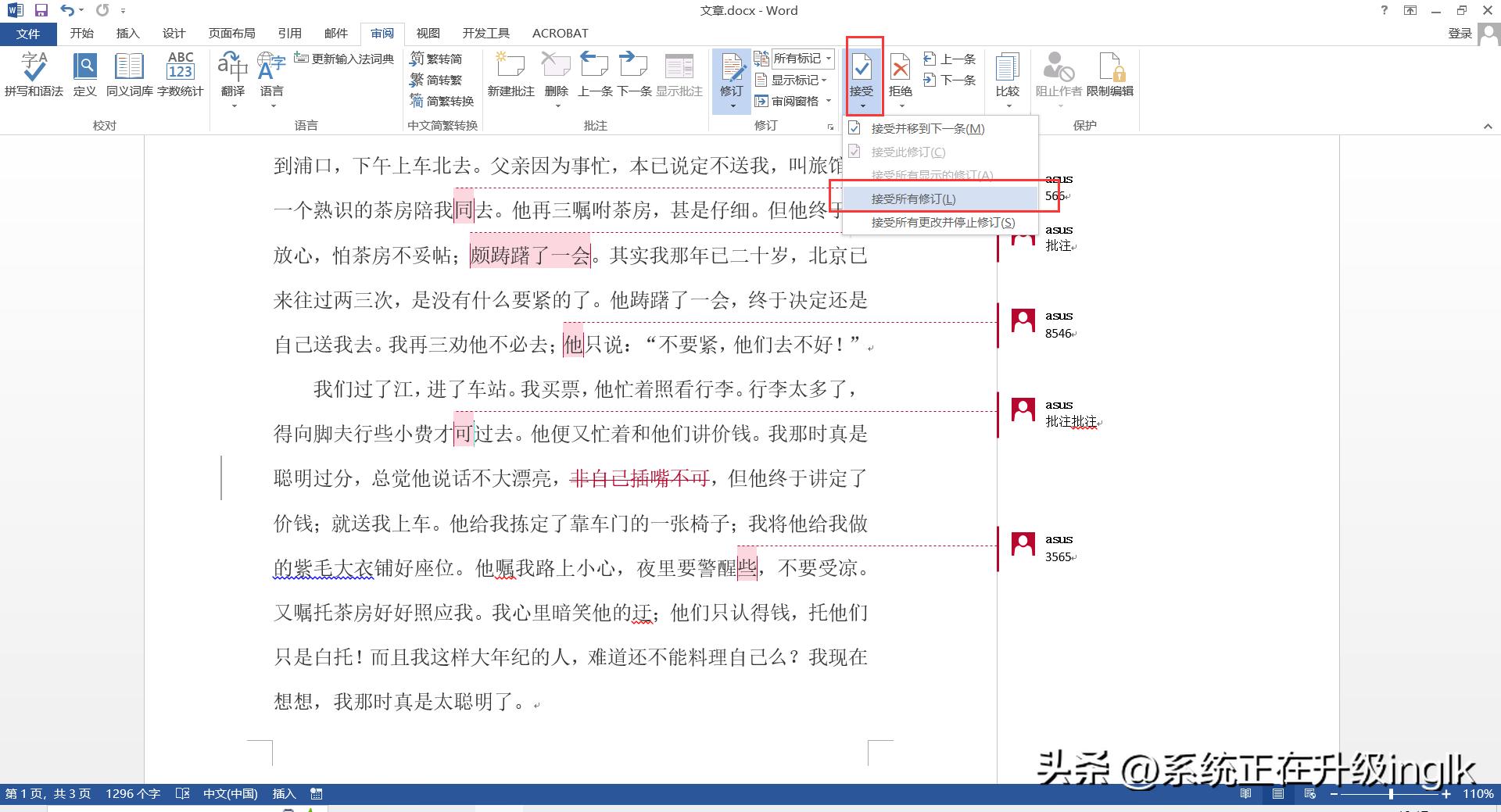The image size is (1501, 812).
Task: Select Accept All Changes menu item
Action: coord(913,199)
